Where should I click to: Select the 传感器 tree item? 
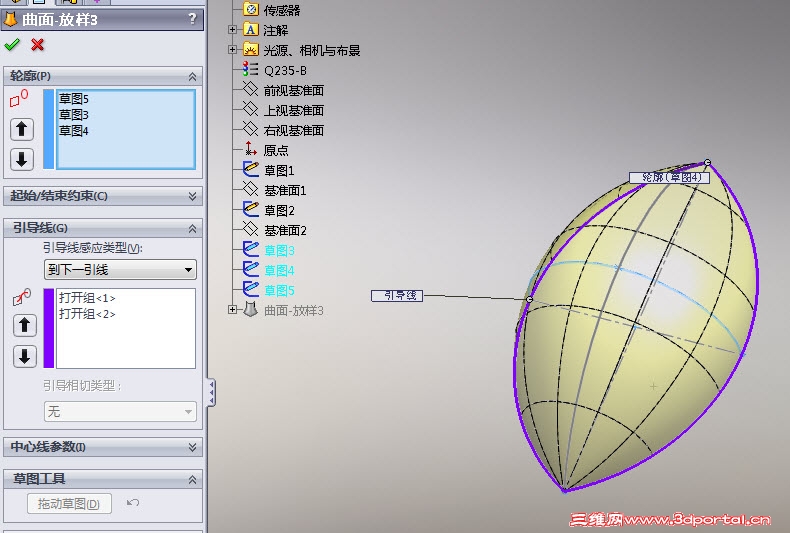click(282, 10)
